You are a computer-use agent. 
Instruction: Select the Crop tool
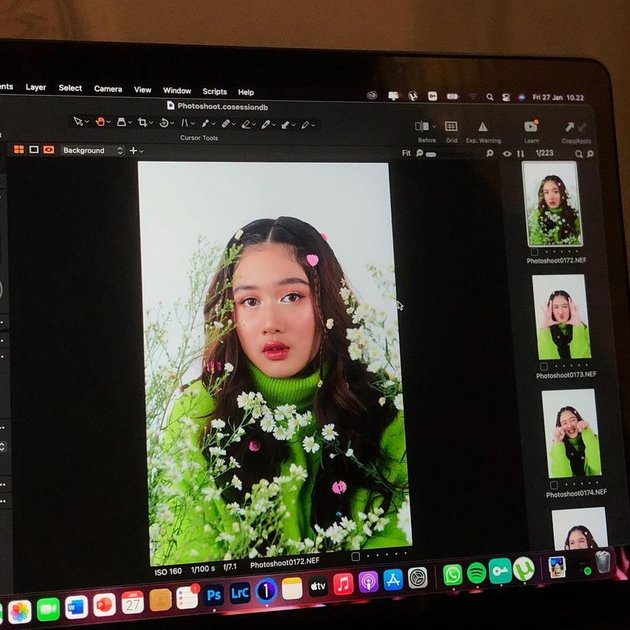click(x=142, y=122)
